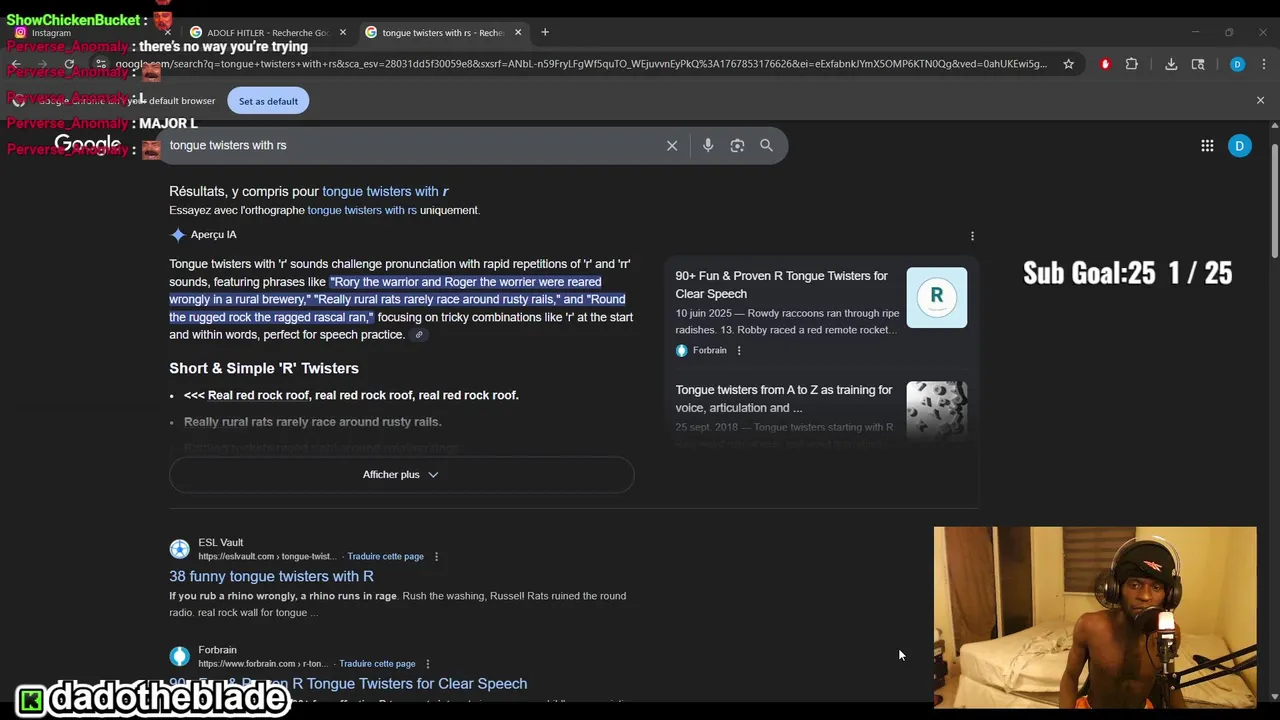This screenshot has height=720, width=1280.
Task: Click the ESL Vault site favicon
Action: 179,549
